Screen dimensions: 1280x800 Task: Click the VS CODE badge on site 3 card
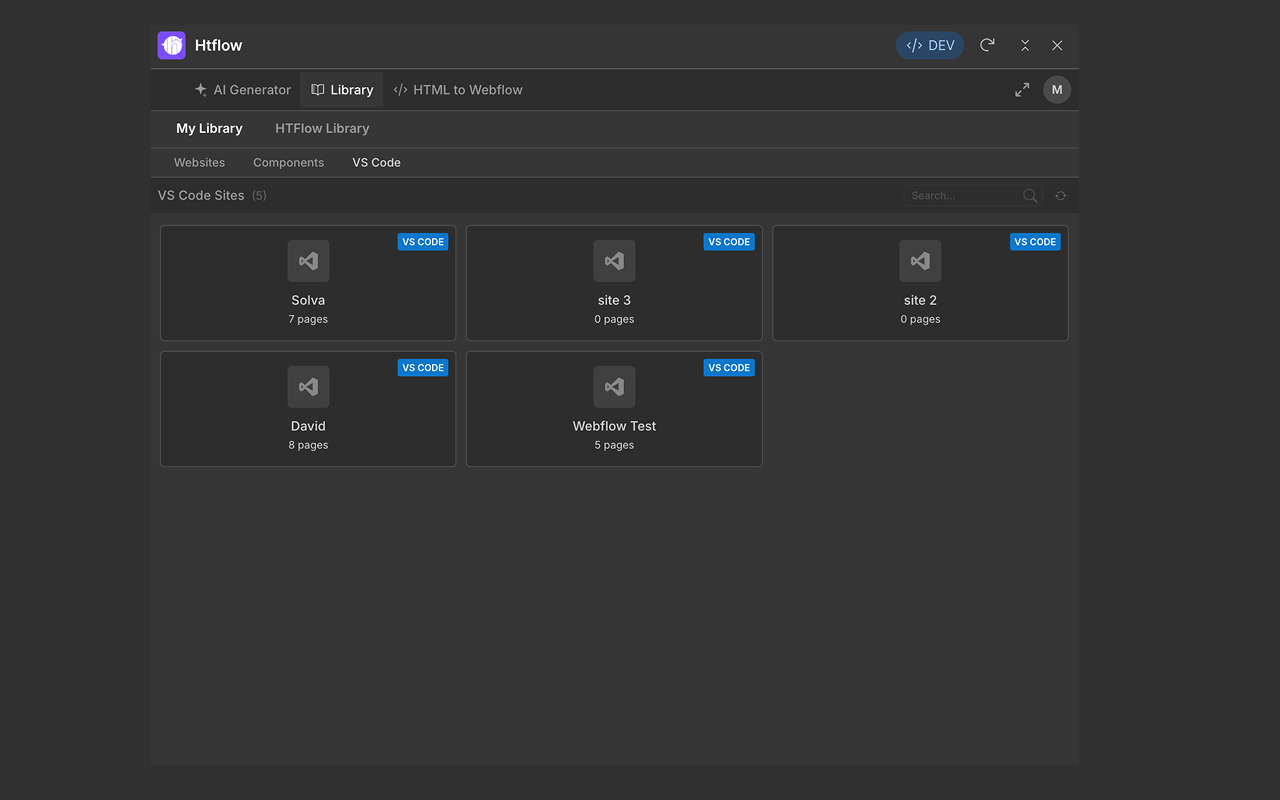pos(729,242)
